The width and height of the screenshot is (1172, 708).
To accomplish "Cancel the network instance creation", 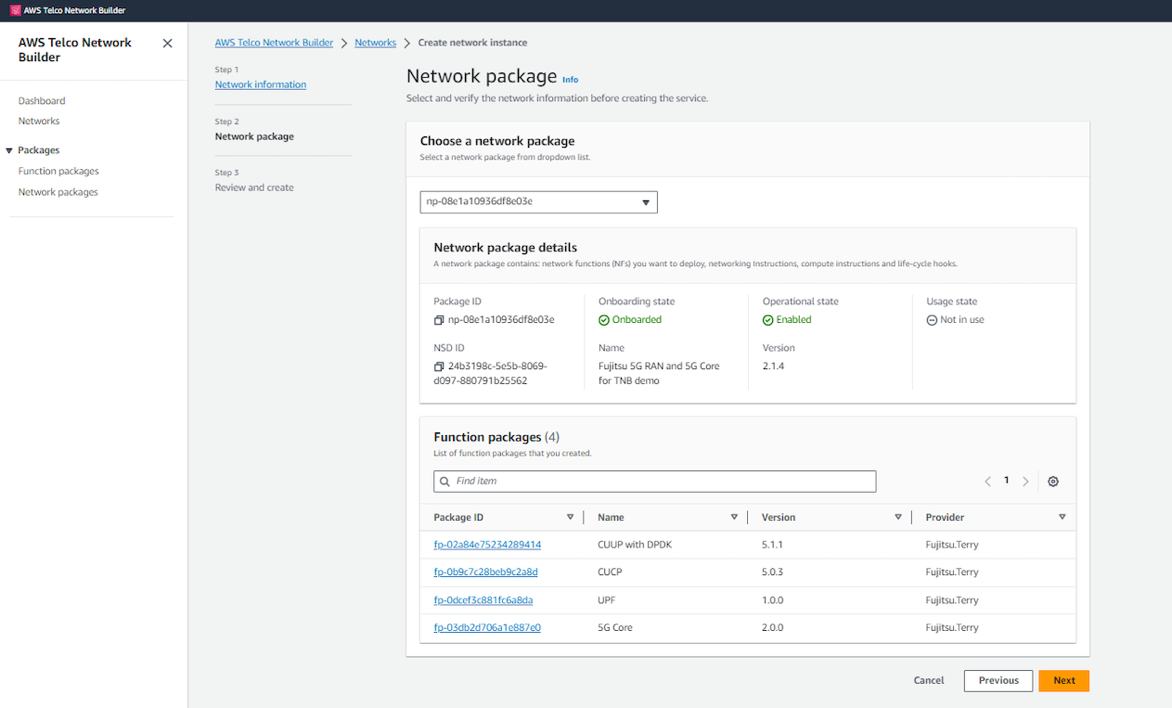I will coord(928,680).
